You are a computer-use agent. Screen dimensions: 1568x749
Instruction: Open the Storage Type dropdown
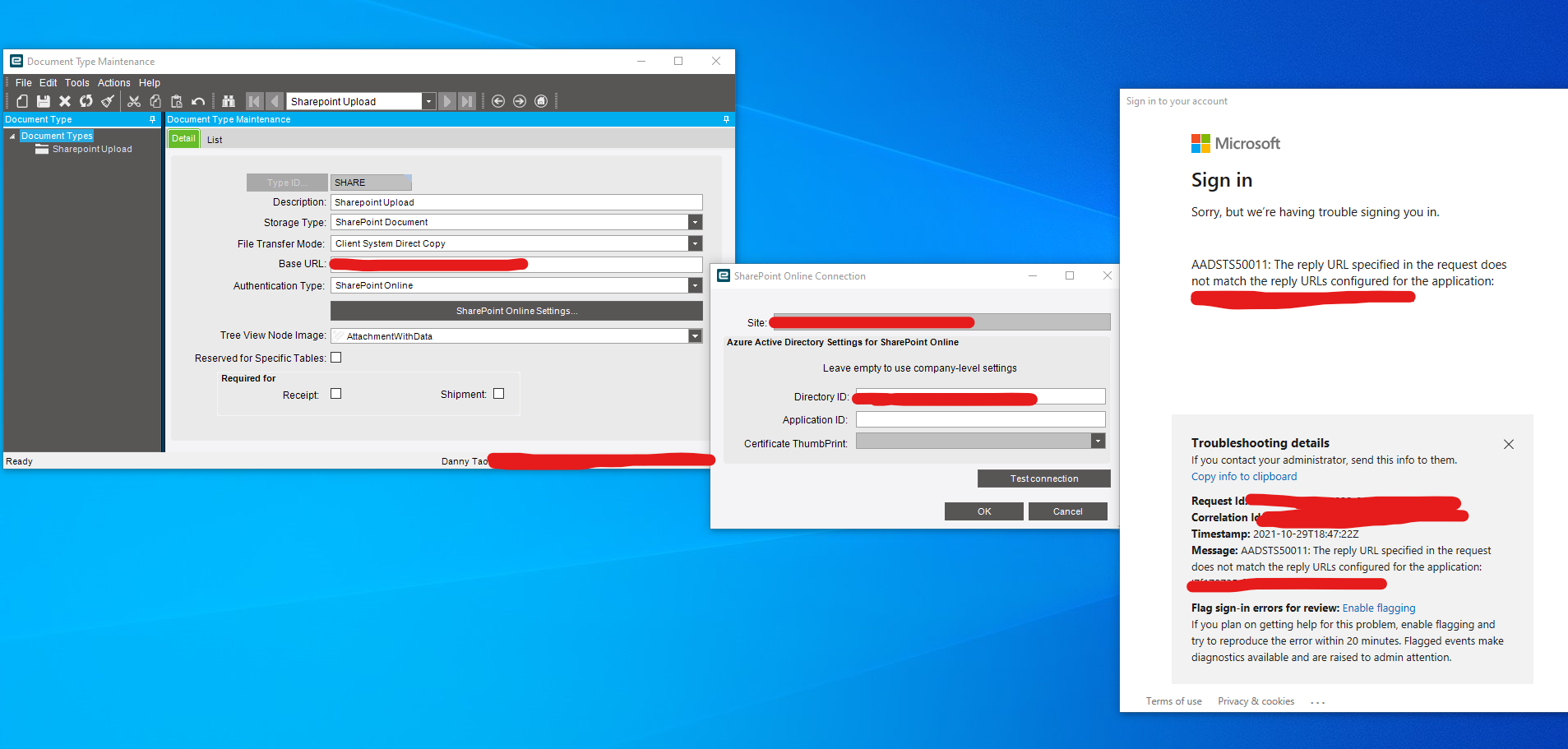[696, 222]
